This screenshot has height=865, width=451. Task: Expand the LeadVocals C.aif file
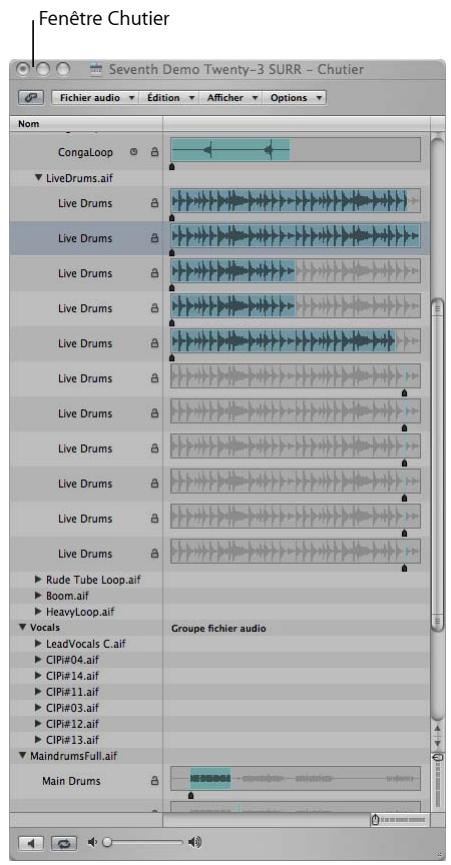[38, 644]
